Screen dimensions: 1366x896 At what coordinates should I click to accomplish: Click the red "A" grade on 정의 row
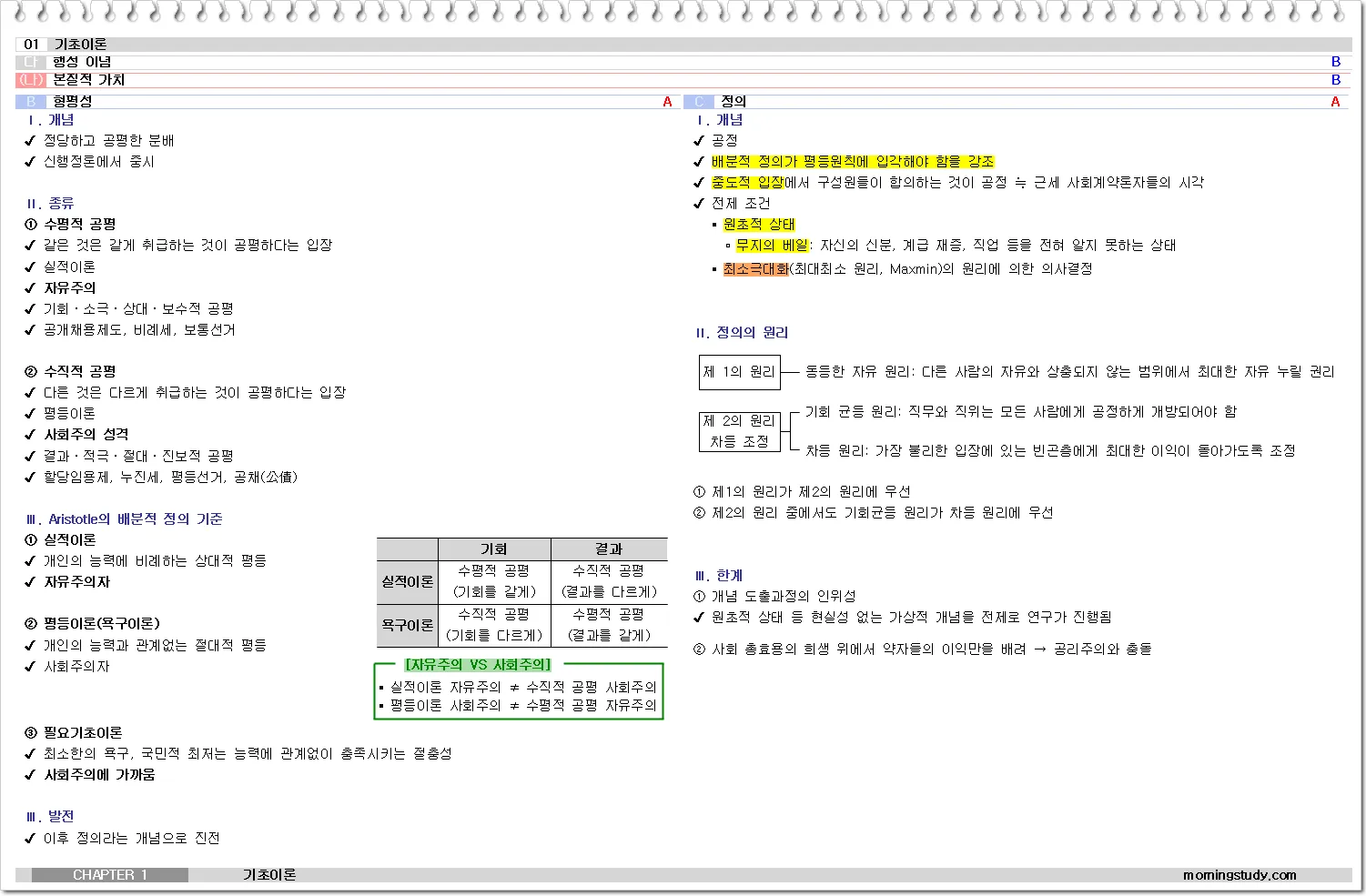click(1335, 102)
